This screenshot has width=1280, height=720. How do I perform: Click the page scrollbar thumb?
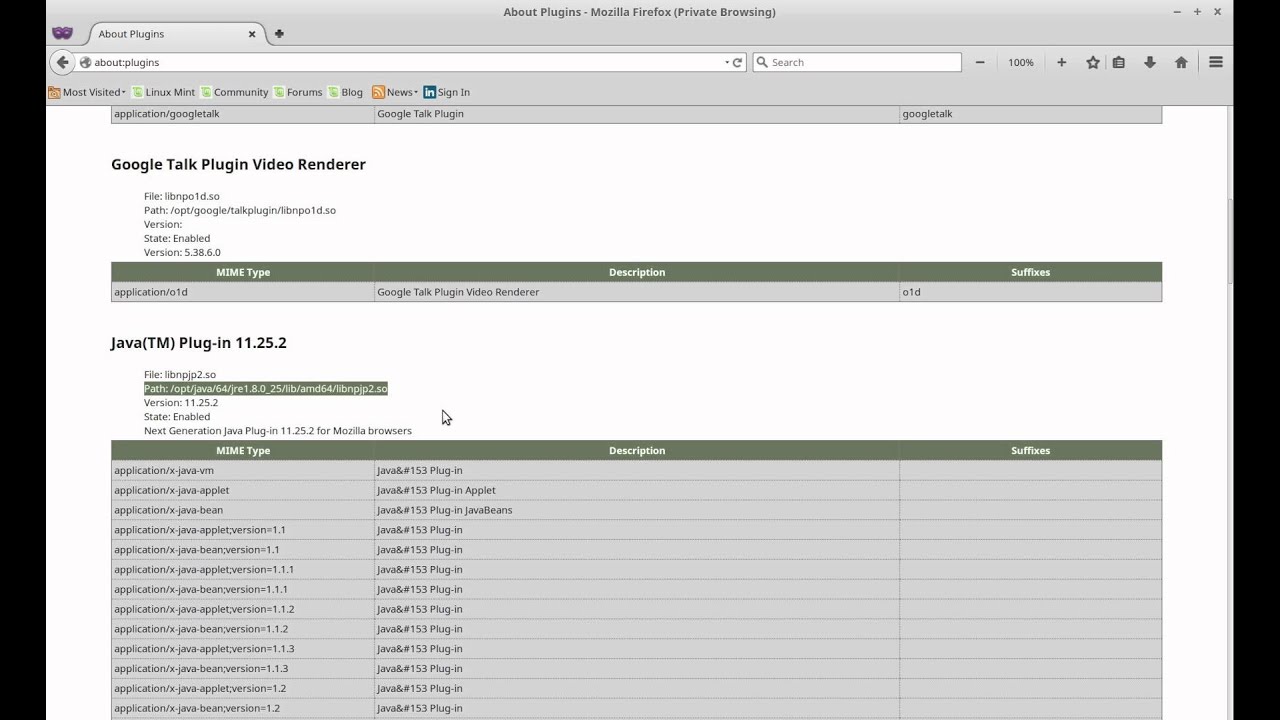point(1230,243)
